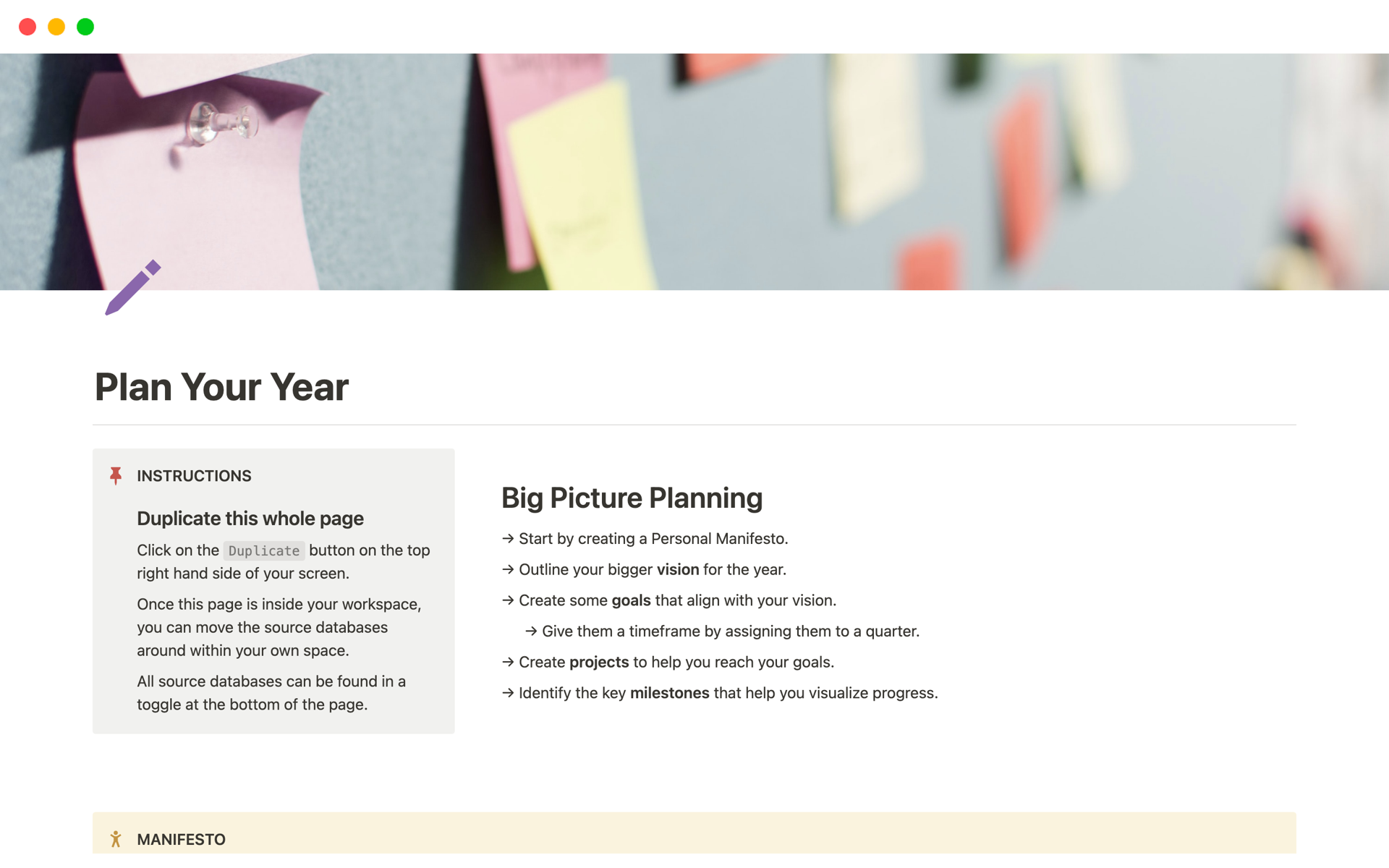This screenshot has width=1389, height=868.
Task: Click the quarter timeframe sub-step line
Action: click(x=730, y=631)
